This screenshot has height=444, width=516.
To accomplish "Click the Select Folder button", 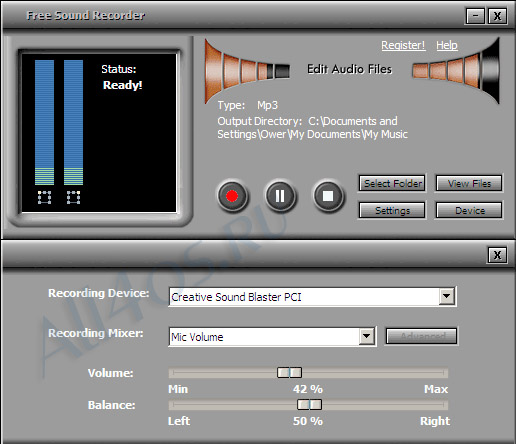I will [392, 183].
